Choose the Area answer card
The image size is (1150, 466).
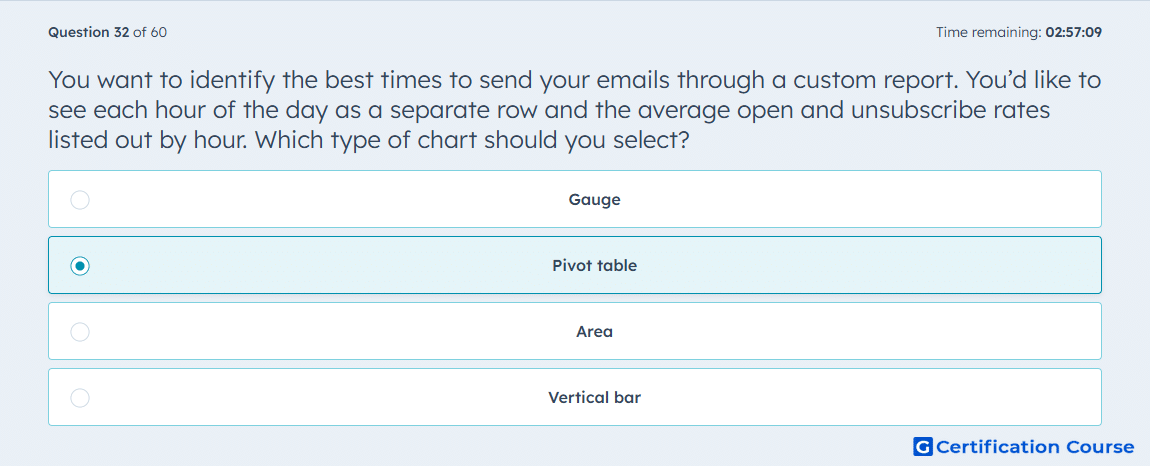click(575, 331)
